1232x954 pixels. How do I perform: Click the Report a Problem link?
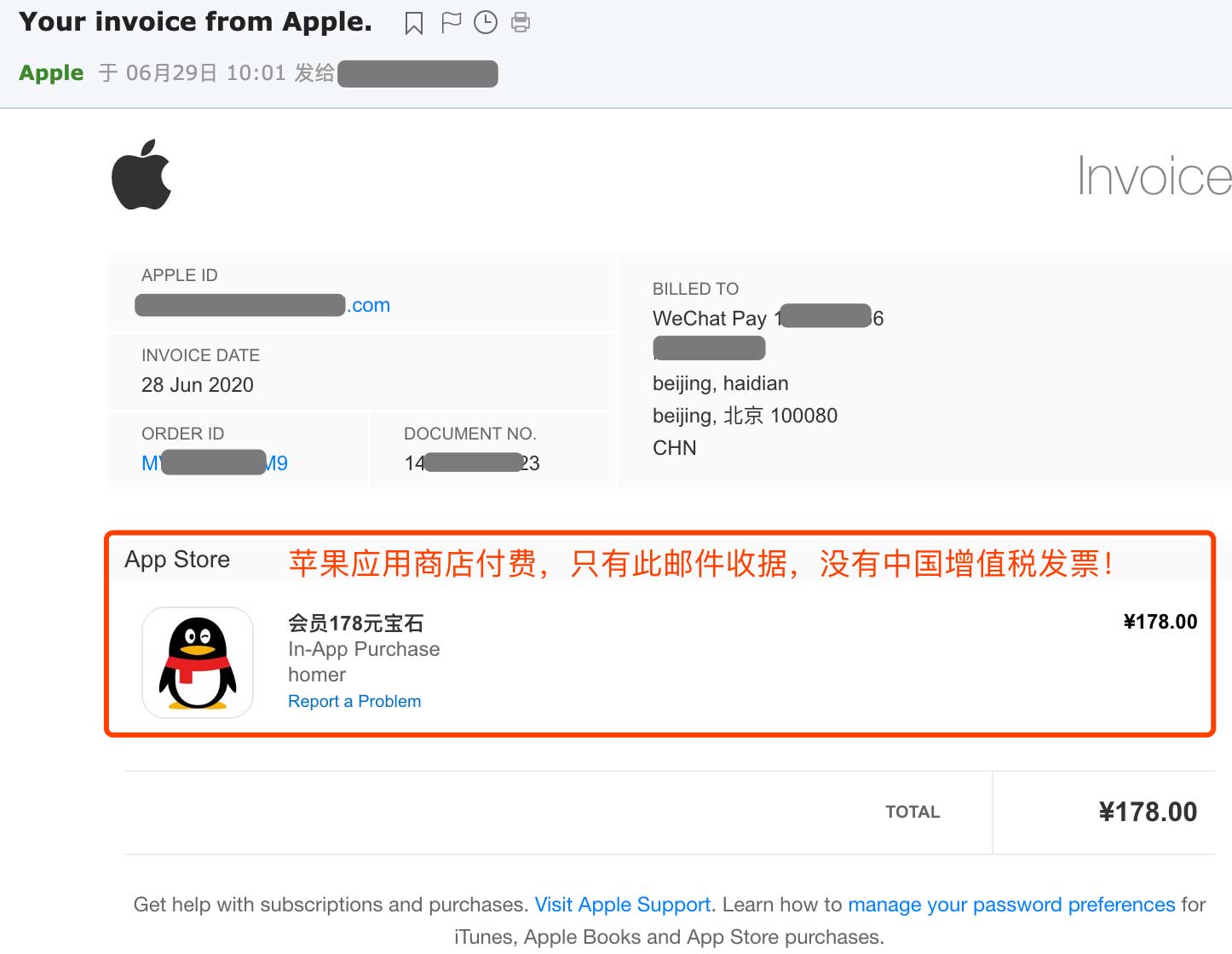pos(354,701)
